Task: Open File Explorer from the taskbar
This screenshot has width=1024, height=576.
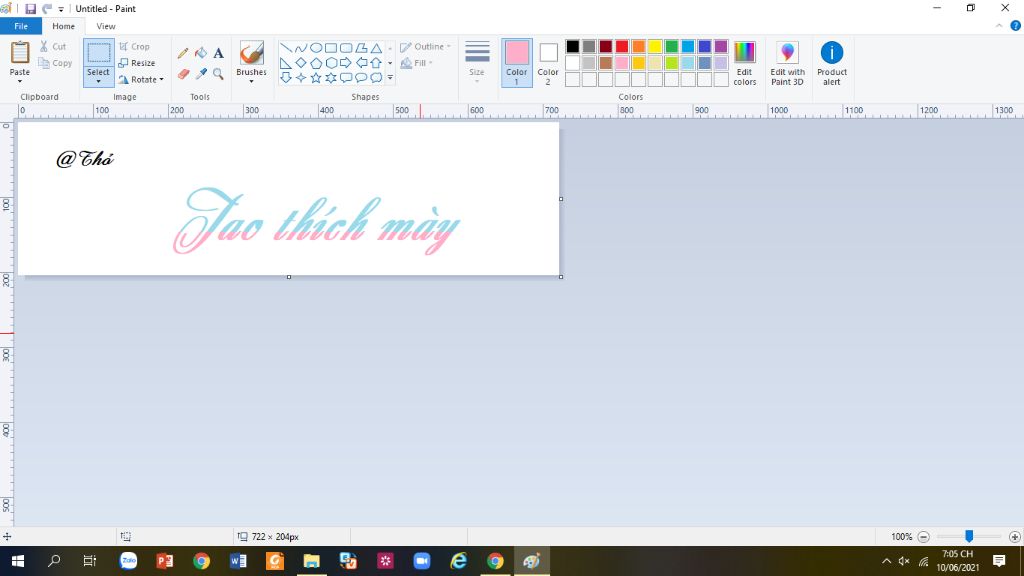Action: point(312,561)
